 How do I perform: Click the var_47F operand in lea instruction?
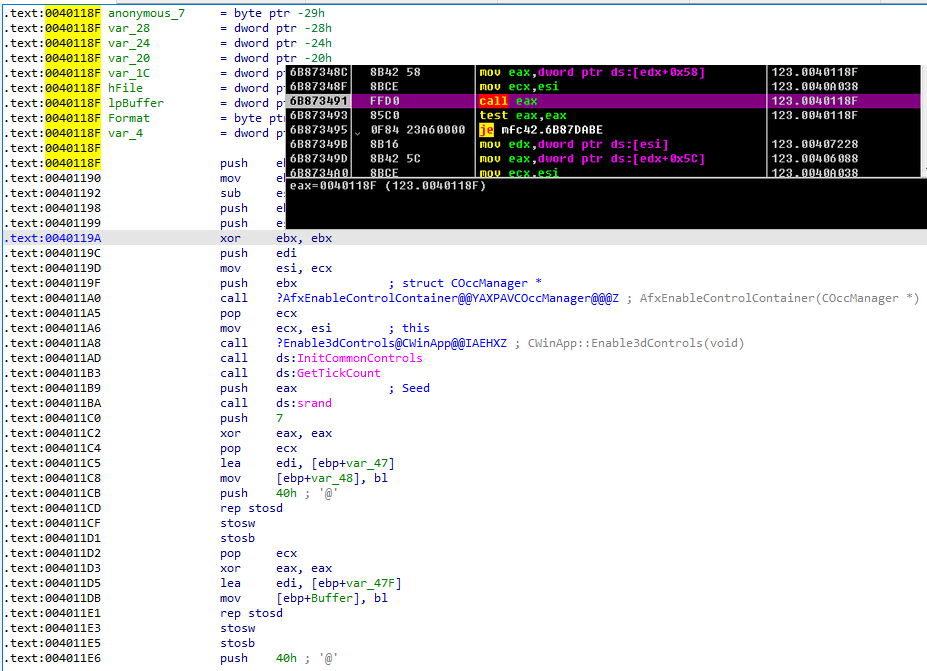(x=370, y=584)
